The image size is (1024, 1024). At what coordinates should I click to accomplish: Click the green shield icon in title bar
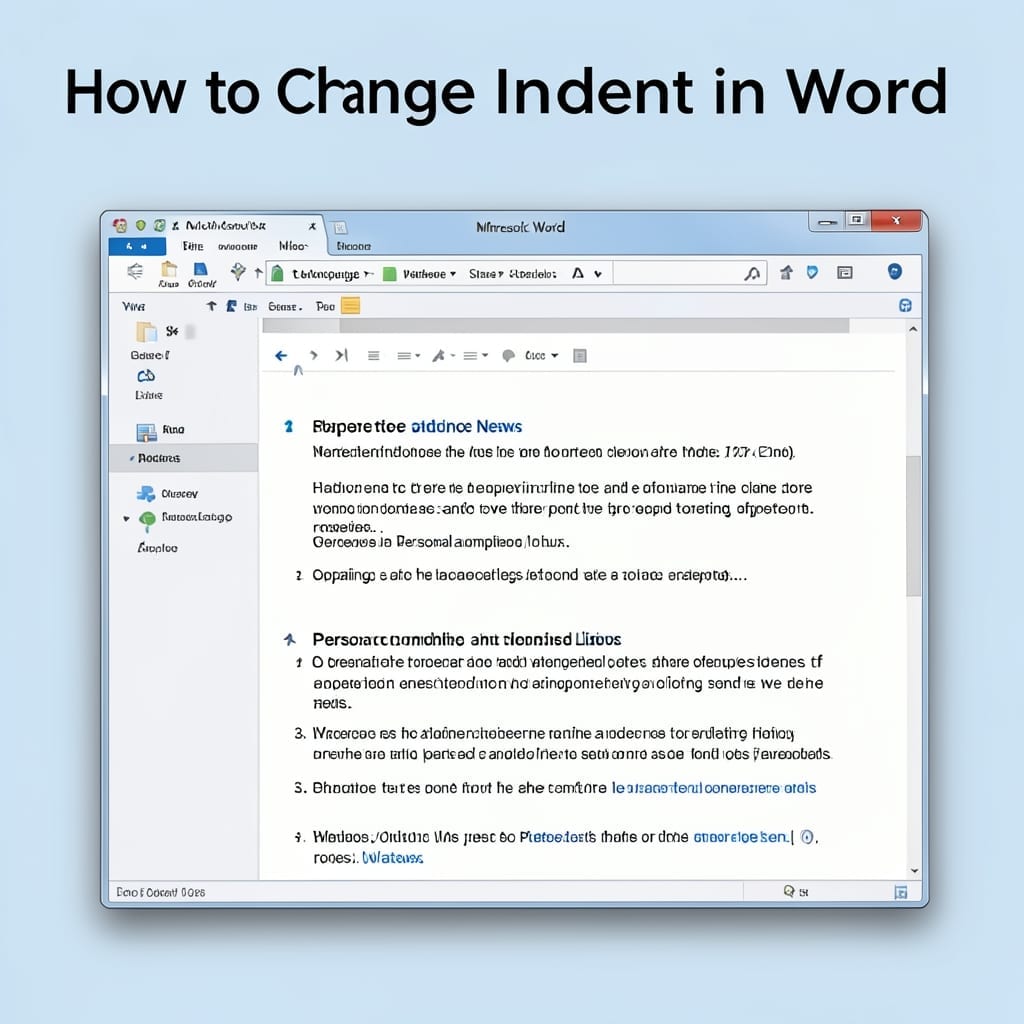140,226
